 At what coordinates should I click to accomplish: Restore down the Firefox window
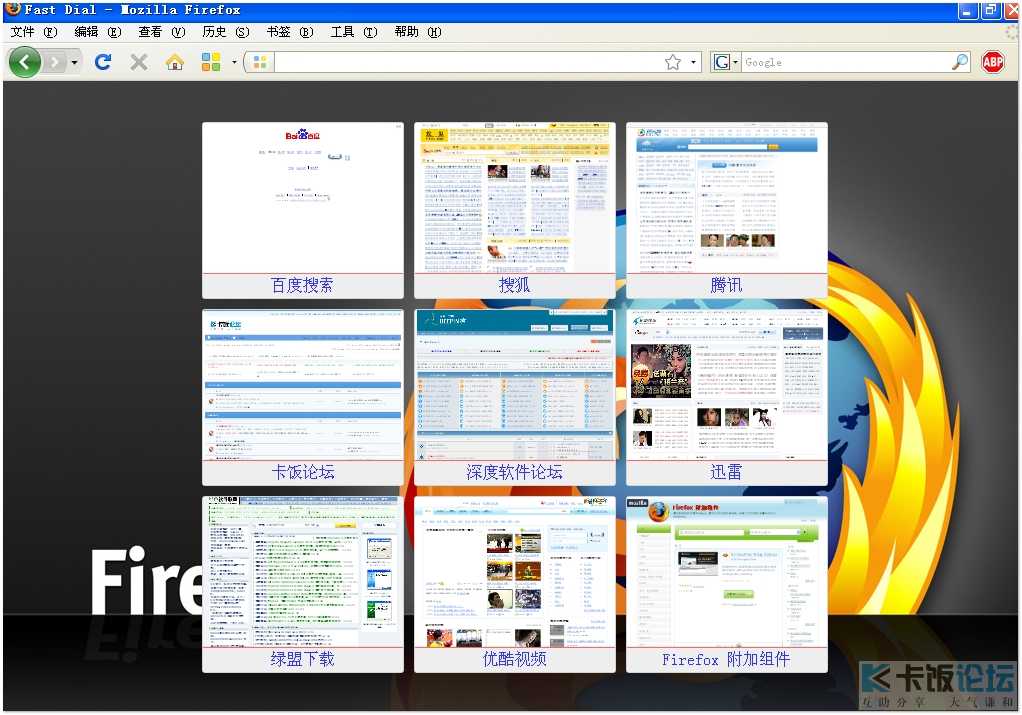click(x=990, y=10)
